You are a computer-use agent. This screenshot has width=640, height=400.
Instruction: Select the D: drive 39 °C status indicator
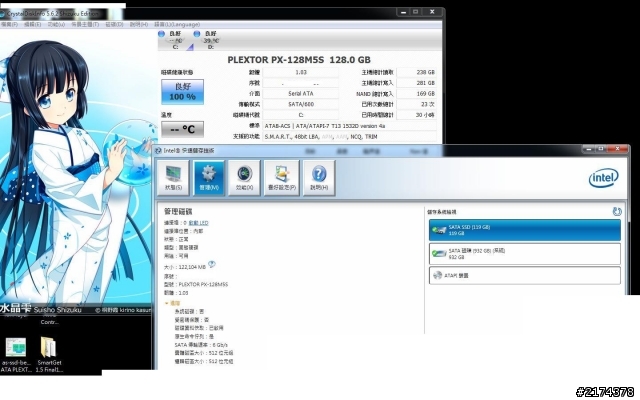pos(210,40)
